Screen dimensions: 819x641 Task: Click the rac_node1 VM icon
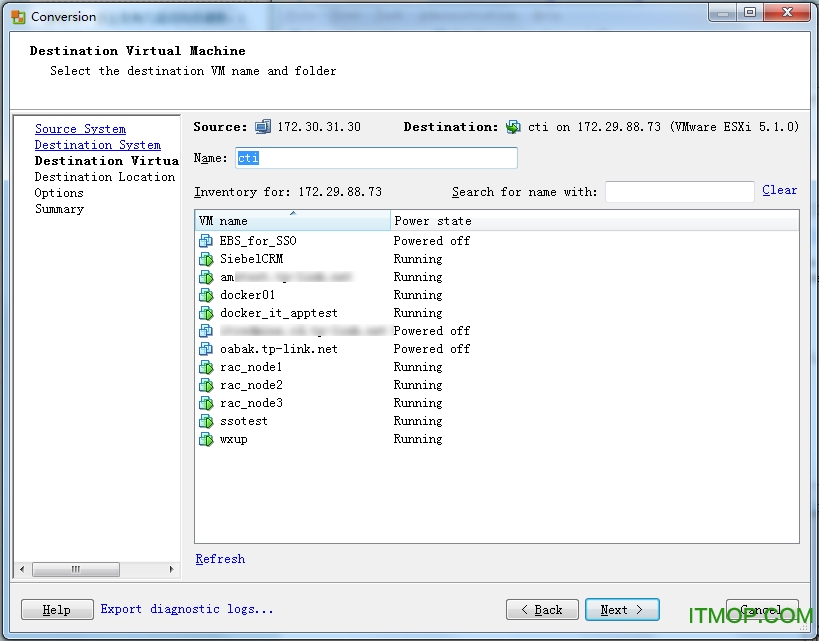pos(206,367)
